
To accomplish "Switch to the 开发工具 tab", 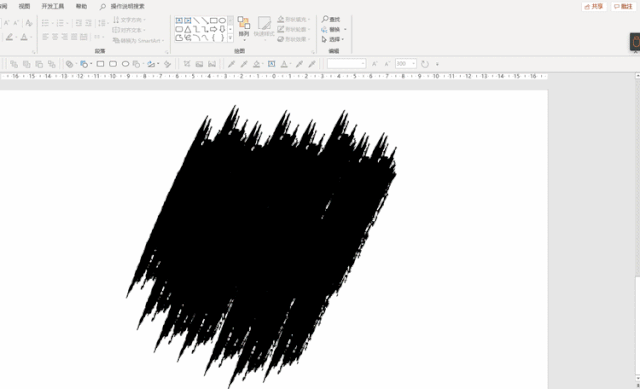I will pos(53,6).
